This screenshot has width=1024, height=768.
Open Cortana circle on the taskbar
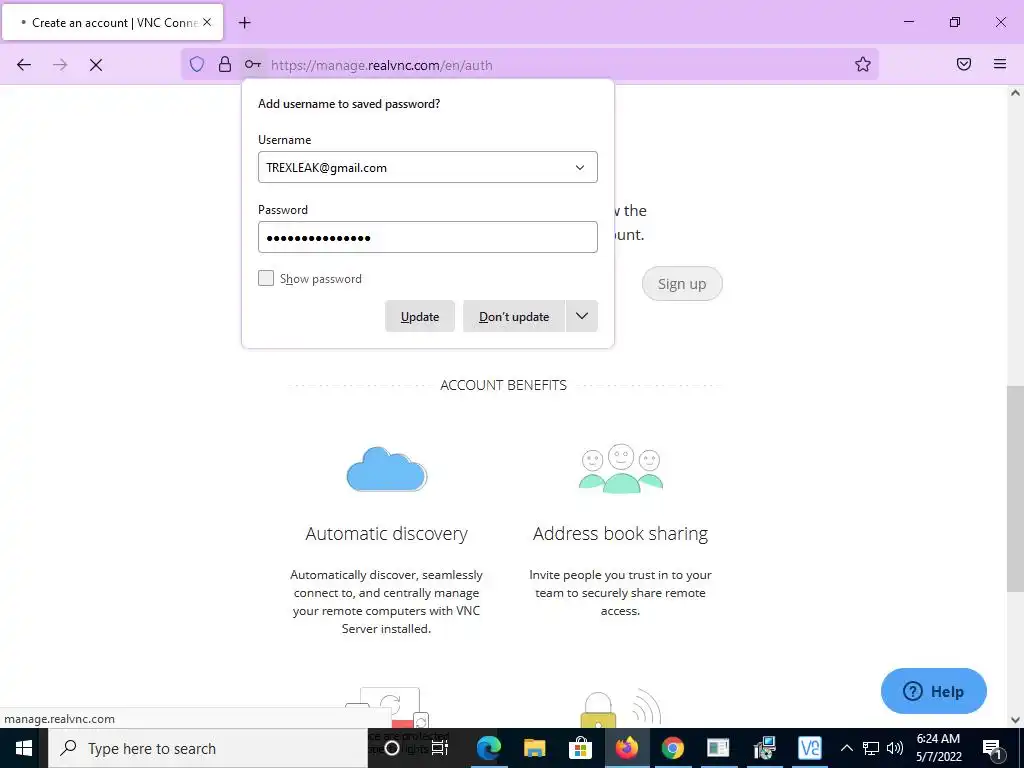tap(392, 748)
